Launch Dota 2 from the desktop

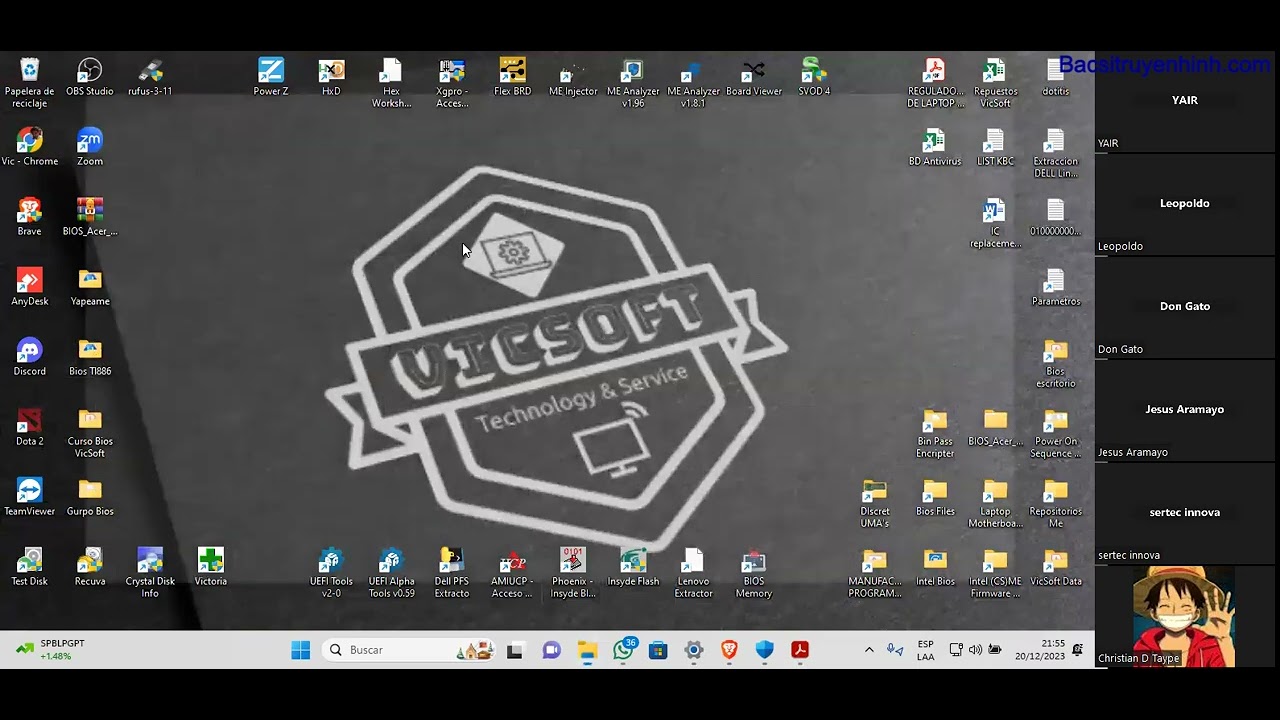[29, 427]
